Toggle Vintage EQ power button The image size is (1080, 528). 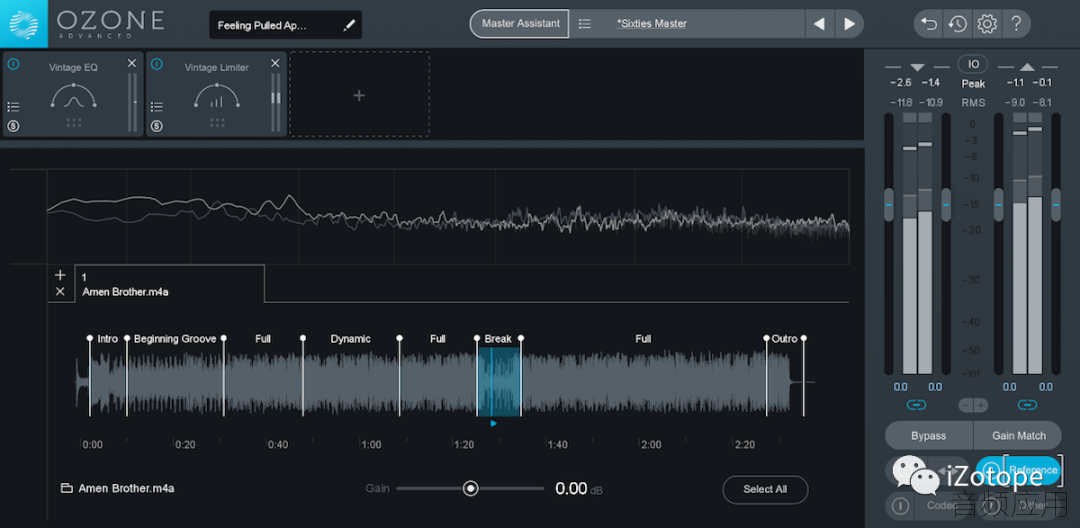[x=13, y=65]
